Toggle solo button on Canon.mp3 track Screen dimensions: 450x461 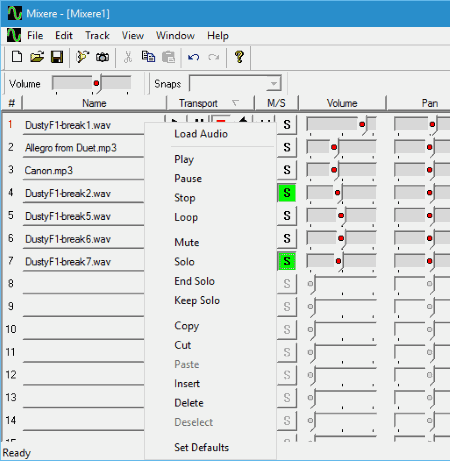[287, 170]
